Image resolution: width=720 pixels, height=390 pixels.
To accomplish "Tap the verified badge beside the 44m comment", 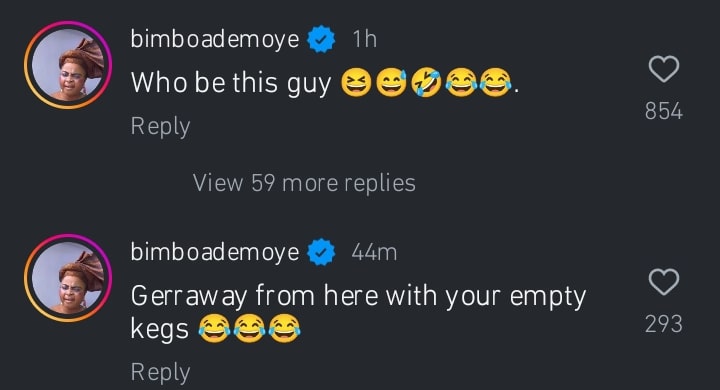I will tap(321, 252).
